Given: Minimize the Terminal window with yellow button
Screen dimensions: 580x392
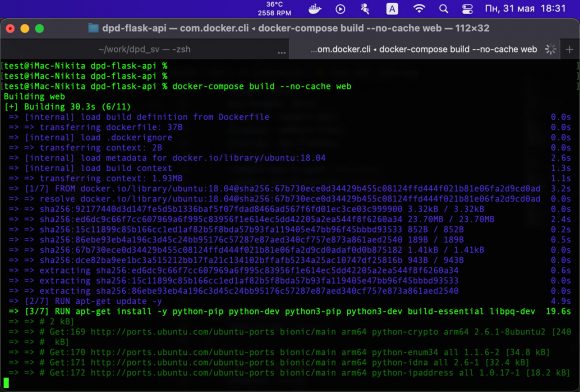Looking at the screenshot, I should (25, 28).
